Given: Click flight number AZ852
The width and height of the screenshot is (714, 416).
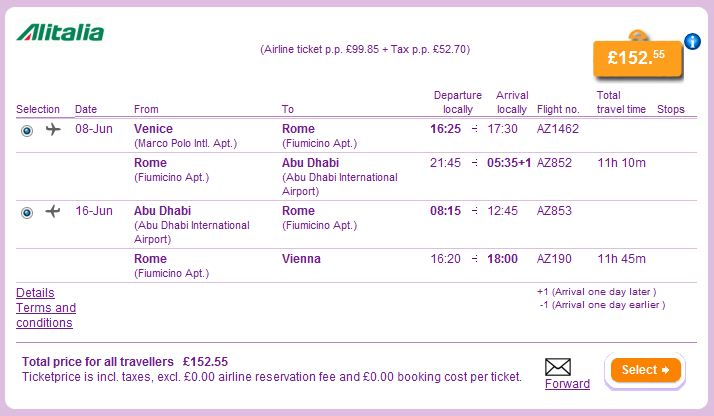Looking at the screenshot, I should point(555,162).
